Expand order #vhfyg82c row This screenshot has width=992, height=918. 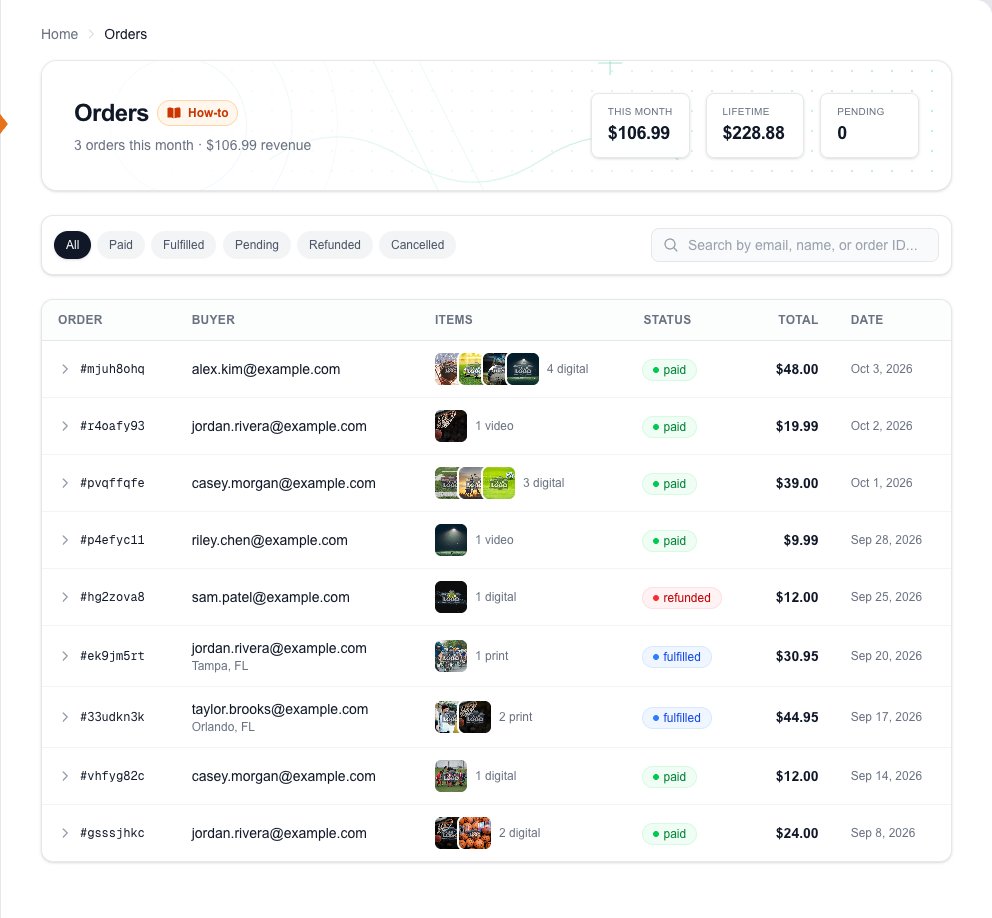point(65,776)
